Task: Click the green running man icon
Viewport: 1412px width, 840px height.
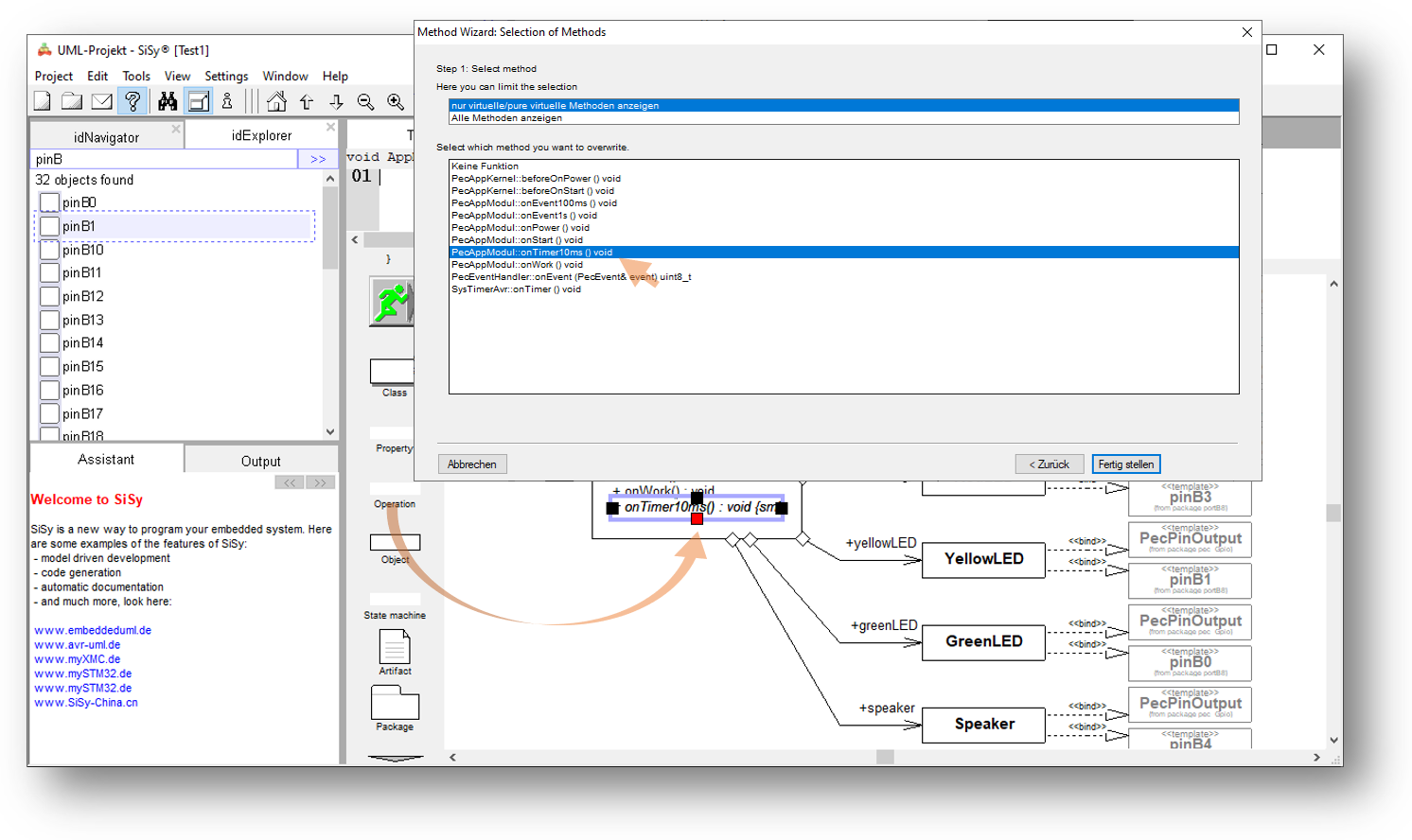Action: point(391,303)
